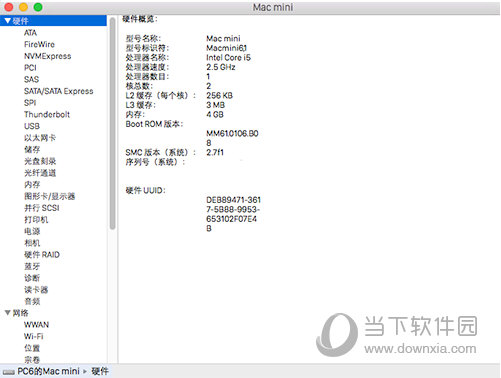501x378 pixels.
Task: Select ATA in the sidebar
Action: [30, 33]
